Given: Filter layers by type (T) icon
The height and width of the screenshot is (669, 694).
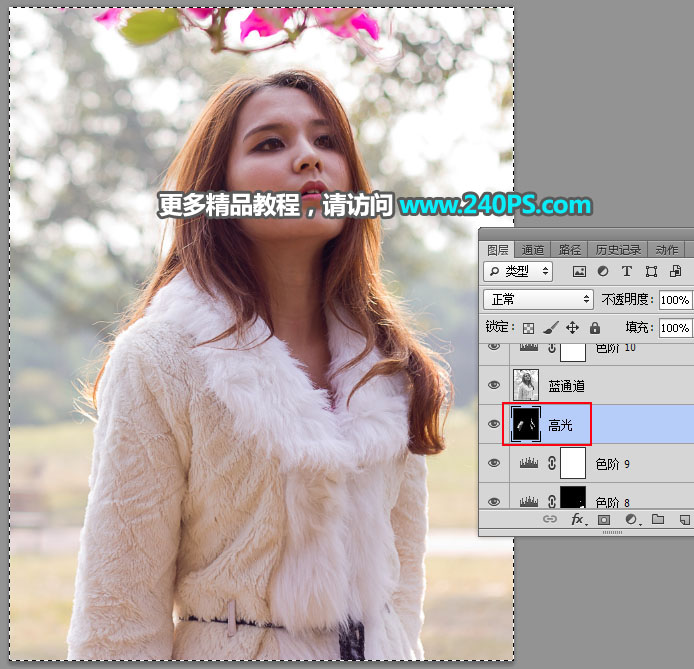Looking at the screenshot, I should coord(627,271).
